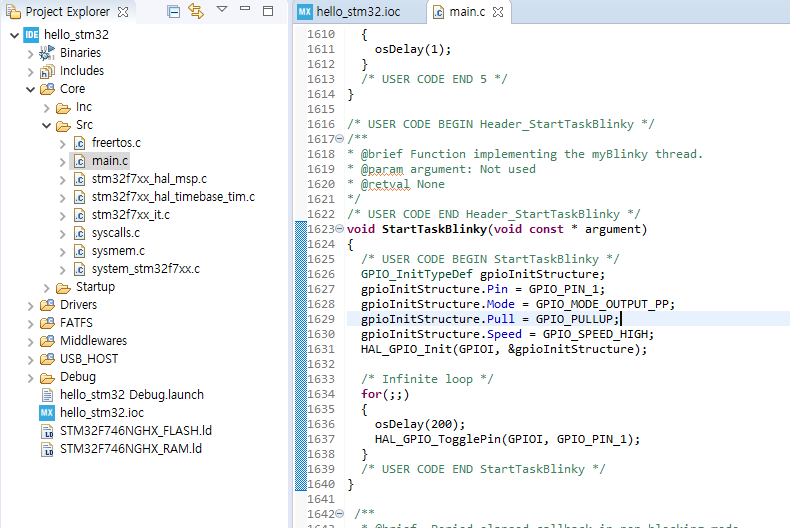Fold the StartTaskBlinky function at line 1623
Screen dimensions: 790x528
(x=340, y=229)
